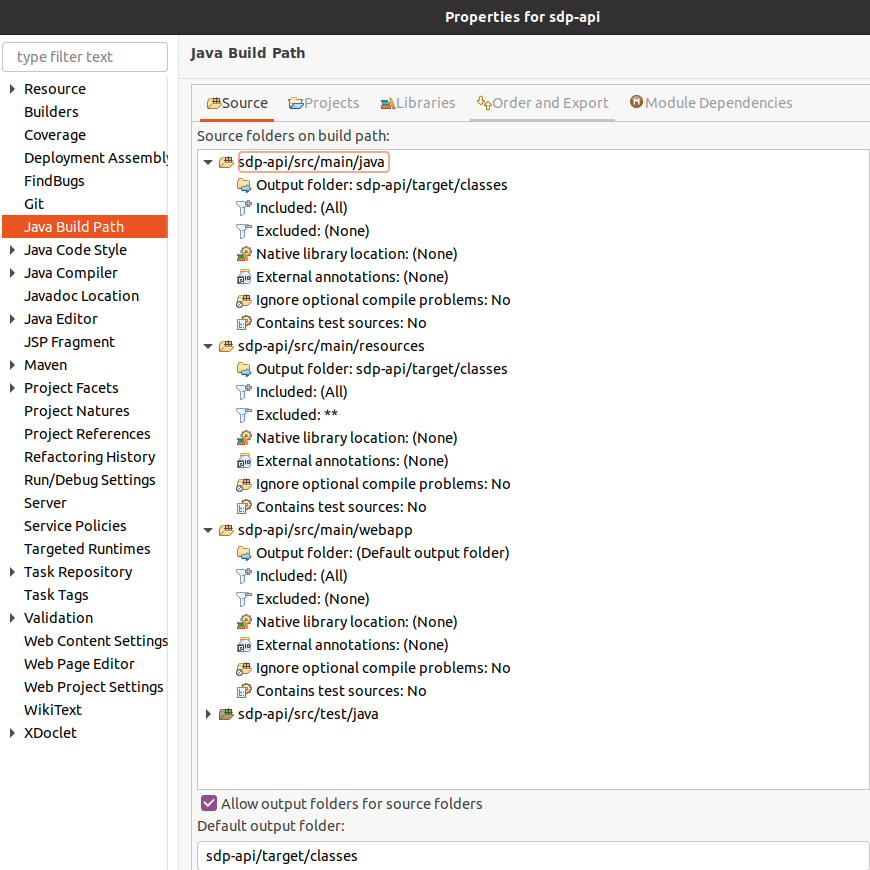Expand the Task Repository node
Image resolution: width=870 pixels, height=870 pixels.
tap(12, 572)
